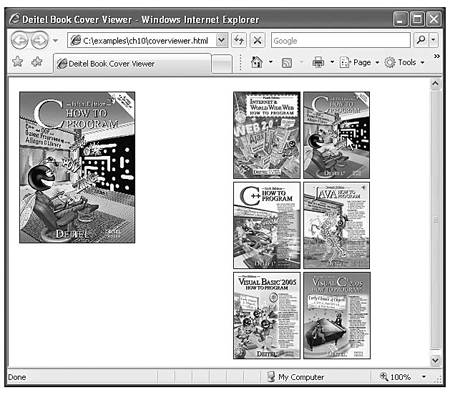Maximize the Internet Explorer window

coord(417,19)
